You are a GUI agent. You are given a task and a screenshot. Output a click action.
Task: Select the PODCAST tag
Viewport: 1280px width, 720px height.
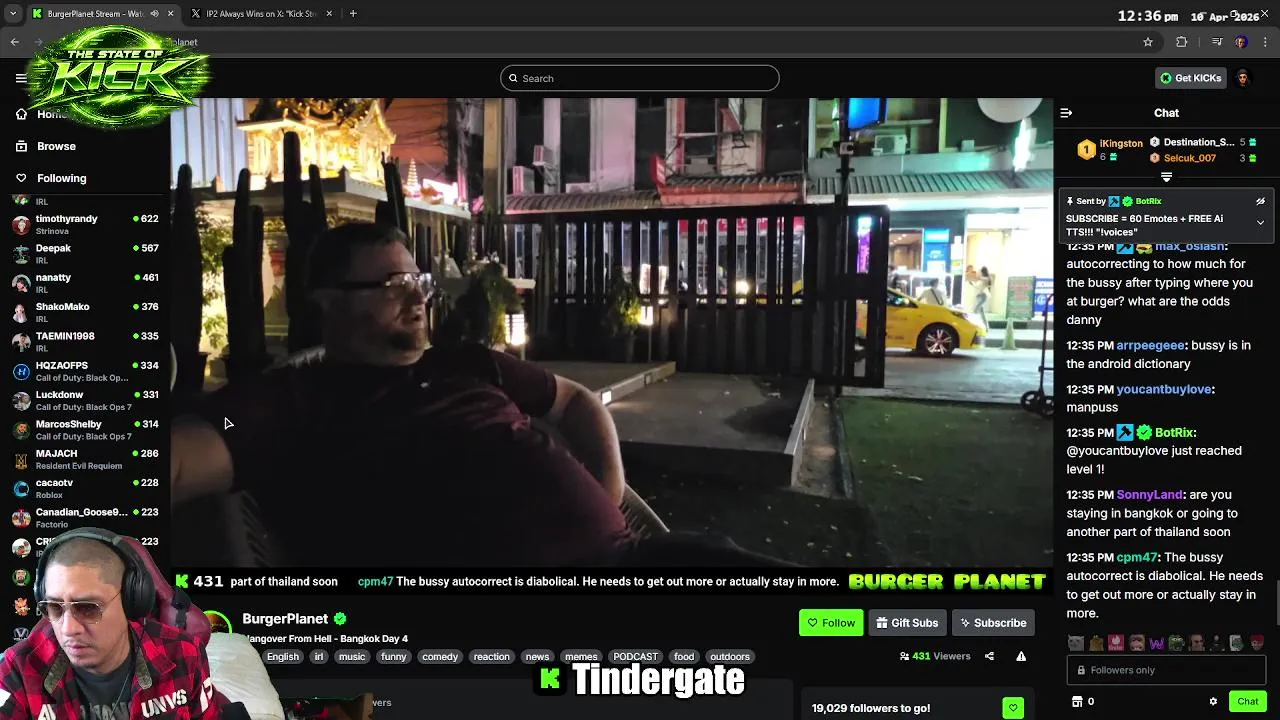[x=635, y=657]
